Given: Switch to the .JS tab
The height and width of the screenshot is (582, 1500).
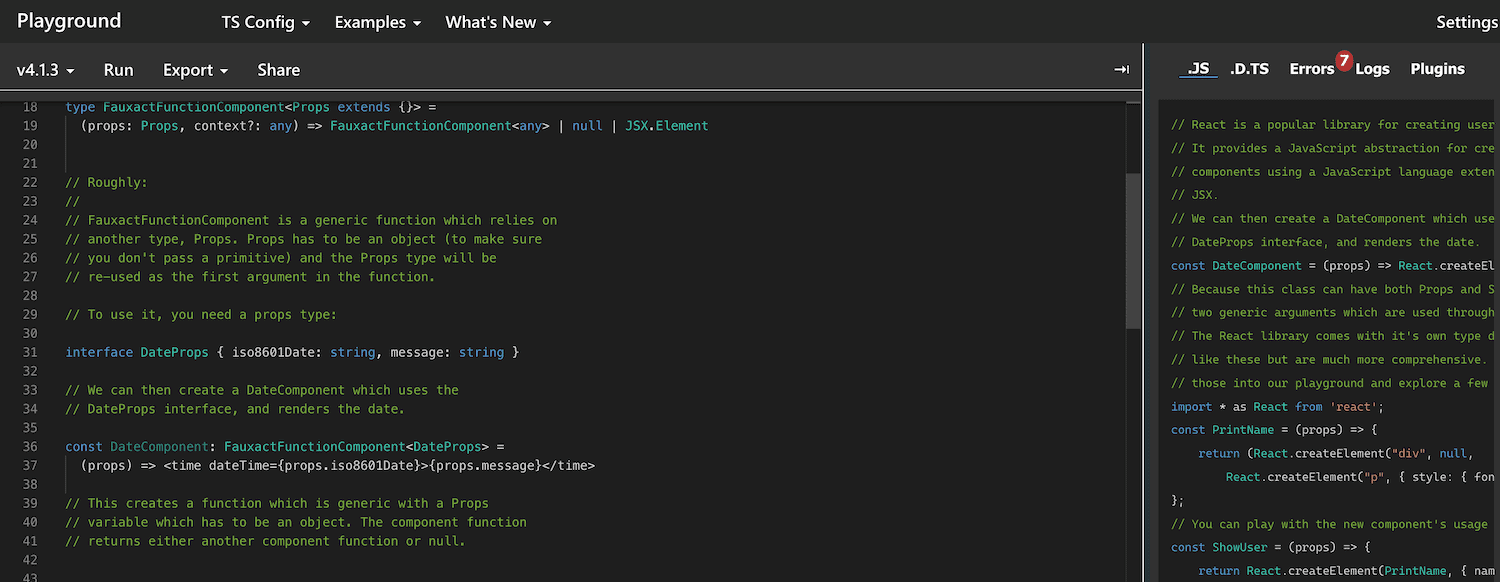Looking at the screenshot, I should click(1198, 68).
